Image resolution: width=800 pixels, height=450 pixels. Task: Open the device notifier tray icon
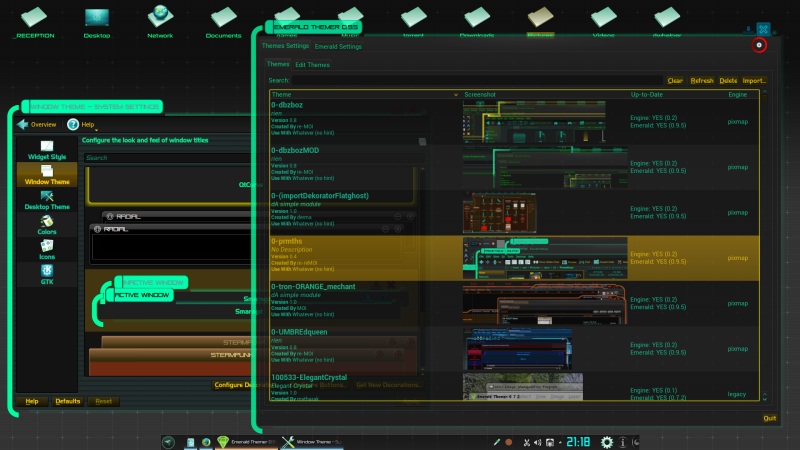pyautogui.click(x=549, y=442)
